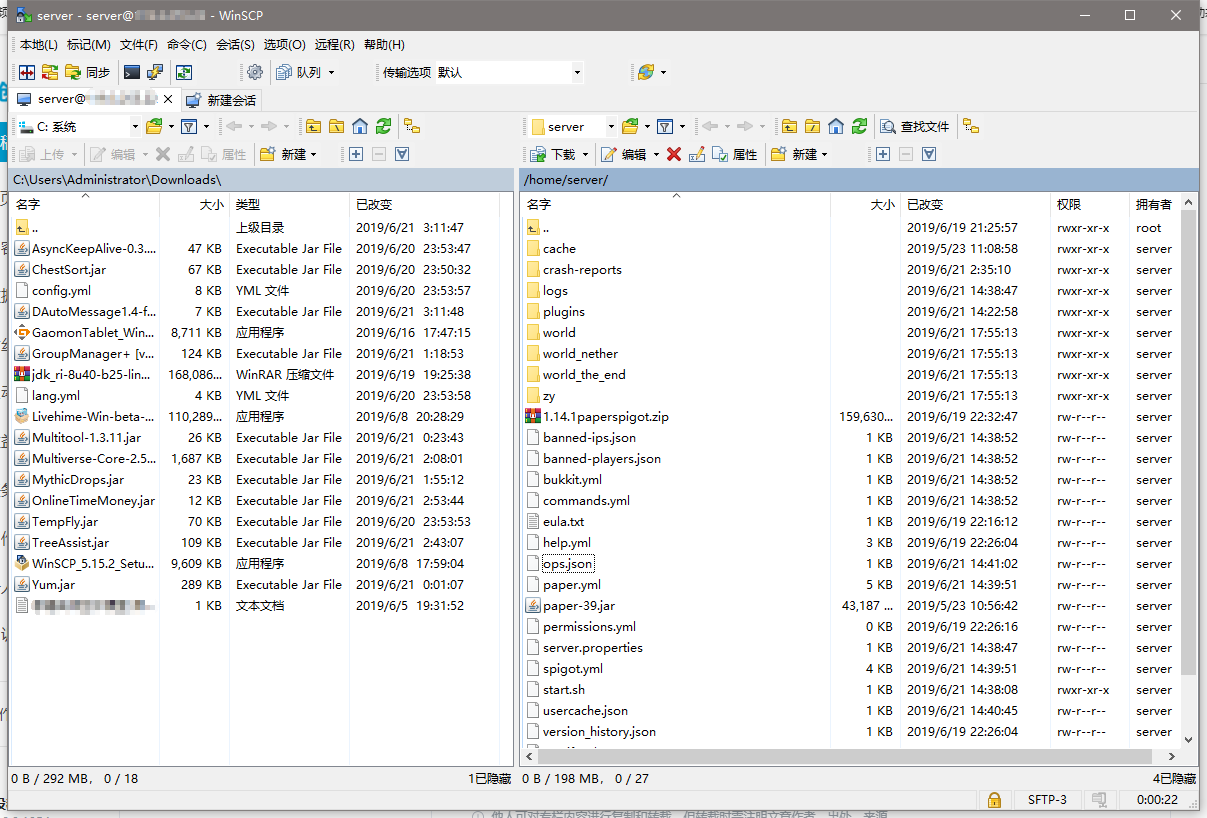Open the 新建会话 new session tab

[x=221, y=100]
